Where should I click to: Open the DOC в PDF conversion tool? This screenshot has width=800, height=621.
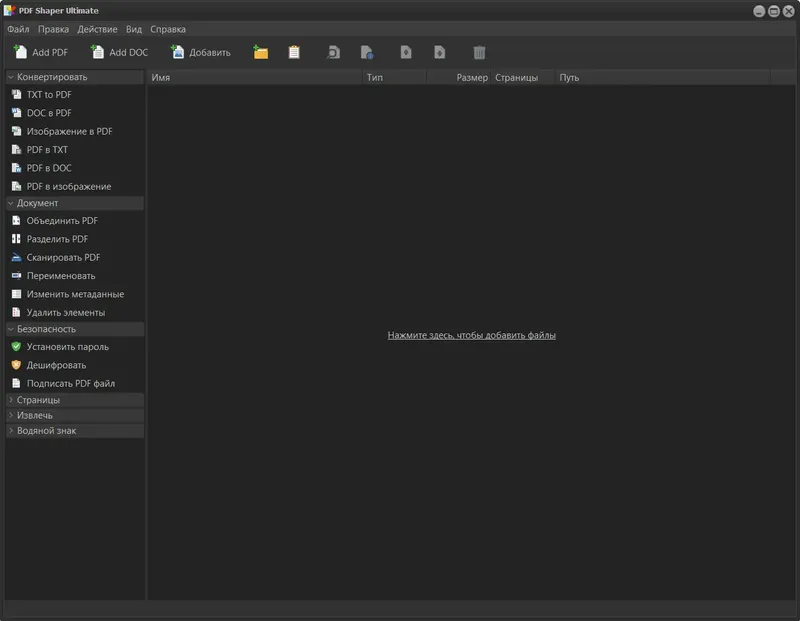[44, 112]
